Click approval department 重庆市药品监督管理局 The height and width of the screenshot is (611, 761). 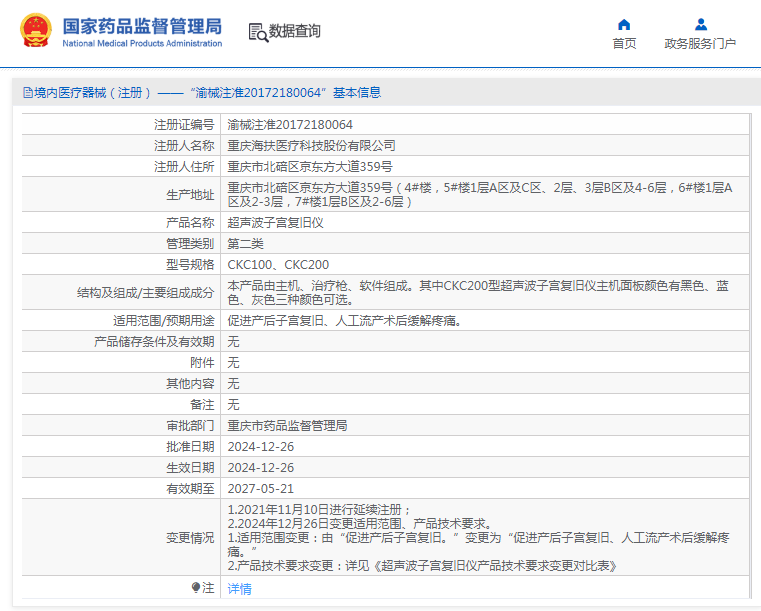pyautogui.click(x=287, y=426)
